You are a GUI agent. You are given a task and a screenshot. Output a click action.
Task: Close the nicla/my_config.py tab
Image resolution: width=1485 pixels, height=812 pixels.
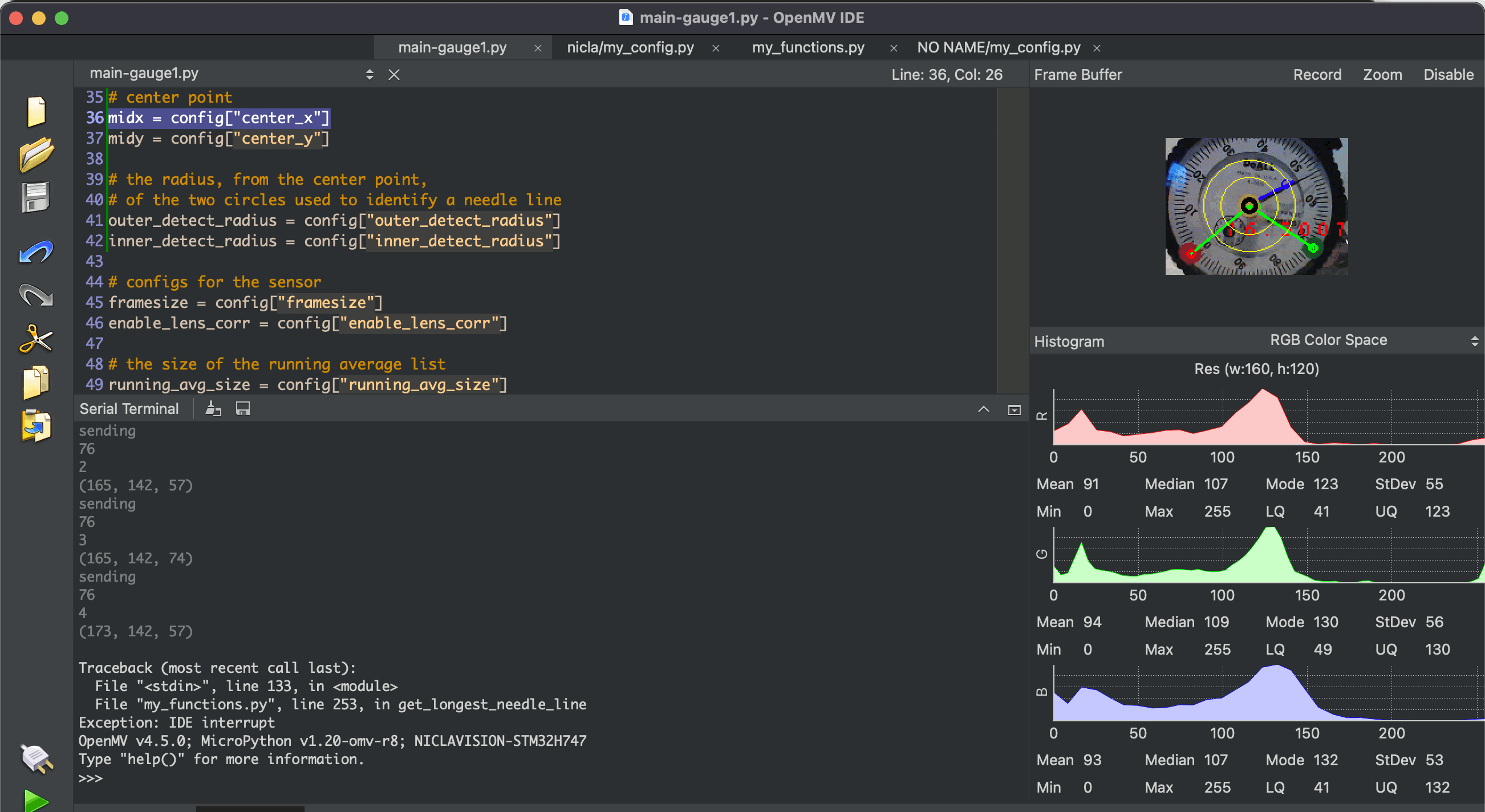coord(715,48)
